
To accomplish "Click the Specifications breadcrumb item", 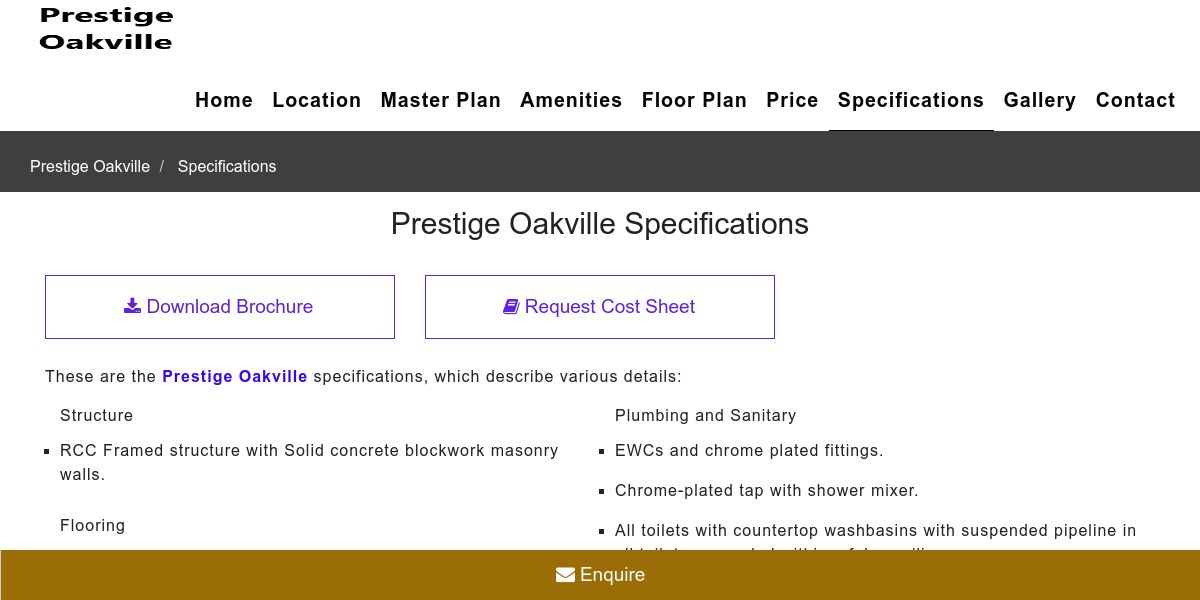I will click(x=227, y=166).
